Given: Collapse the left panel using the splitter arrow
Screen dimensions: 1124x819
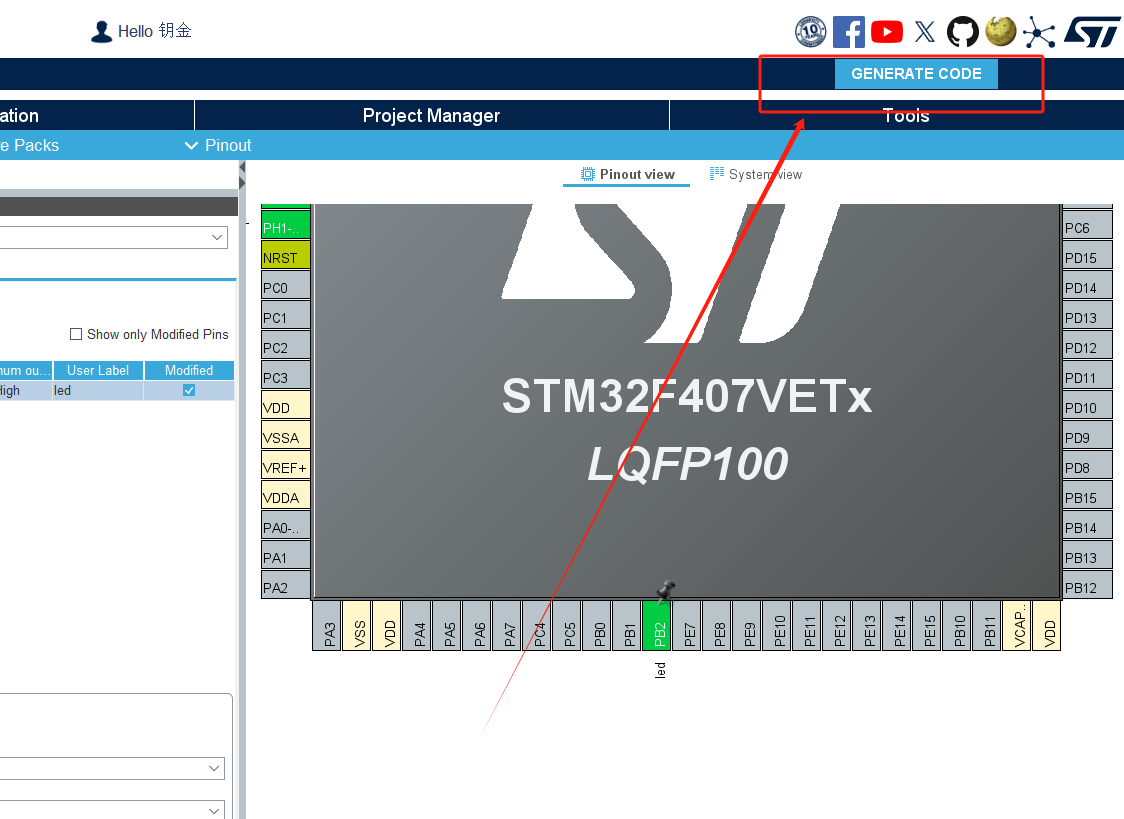Looking at the screenshot, I should 242,180.
